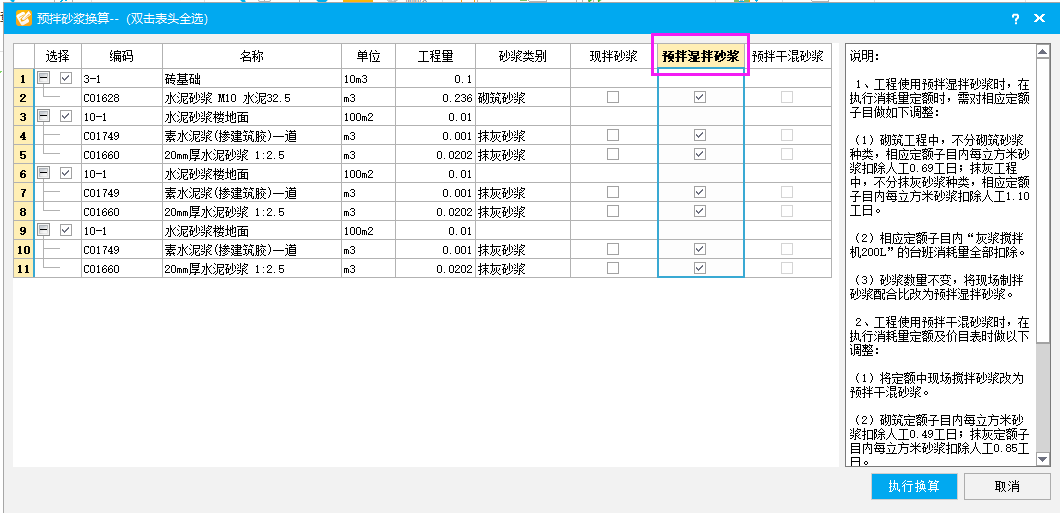Click the app logo in the title bar
Screen dimensions: 1060x513
pos(23,18)
